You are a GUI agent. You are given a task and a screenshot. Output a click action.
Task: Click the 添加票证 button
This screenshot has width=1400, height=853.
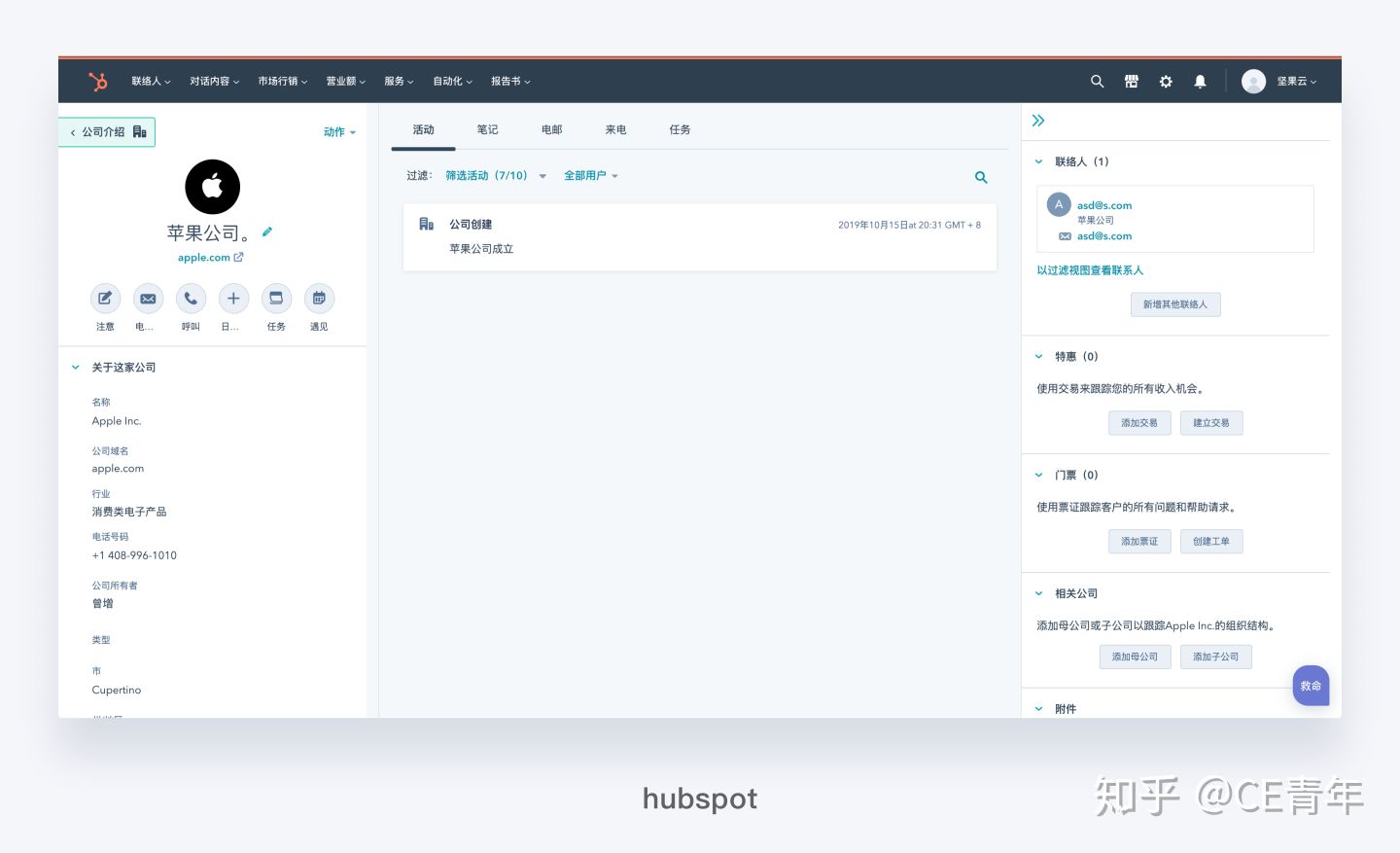1139,542
